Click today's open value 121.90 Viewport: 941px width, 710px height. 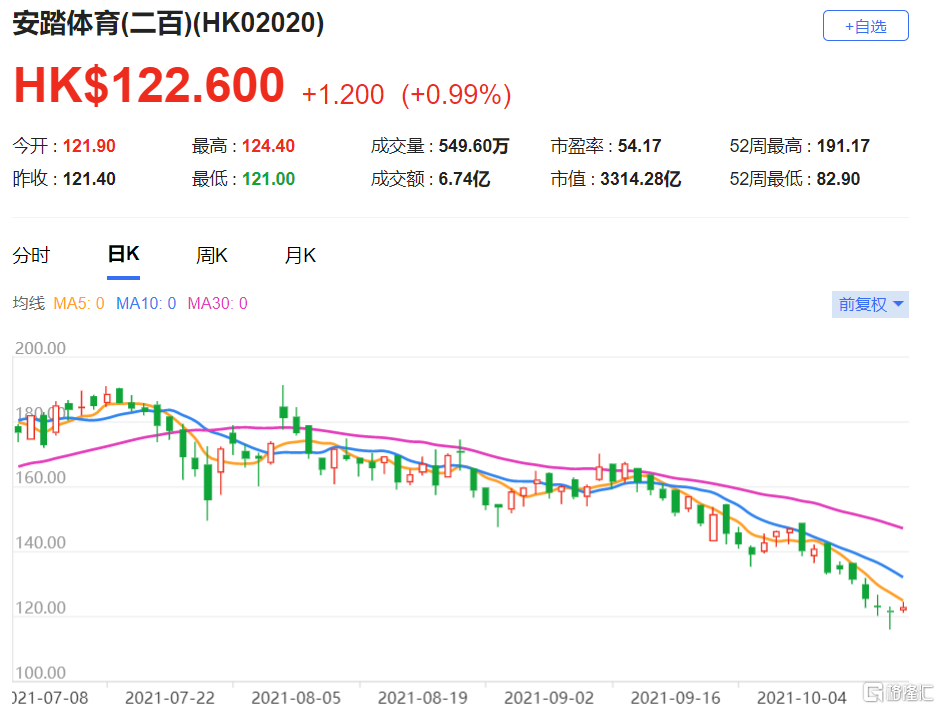pyautogui.click(x=89, y=146)
